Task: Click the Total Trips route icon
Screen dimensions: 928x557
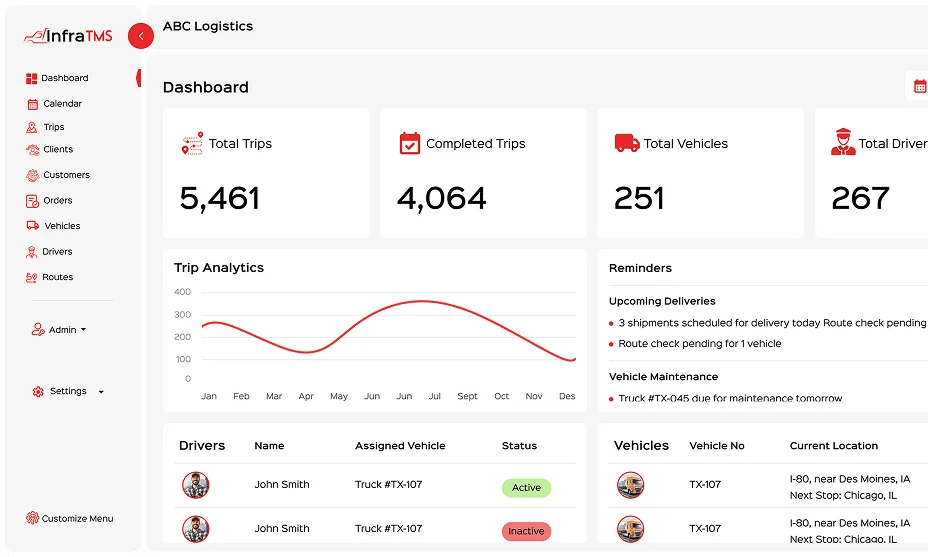Action: [x=192, y=144]
